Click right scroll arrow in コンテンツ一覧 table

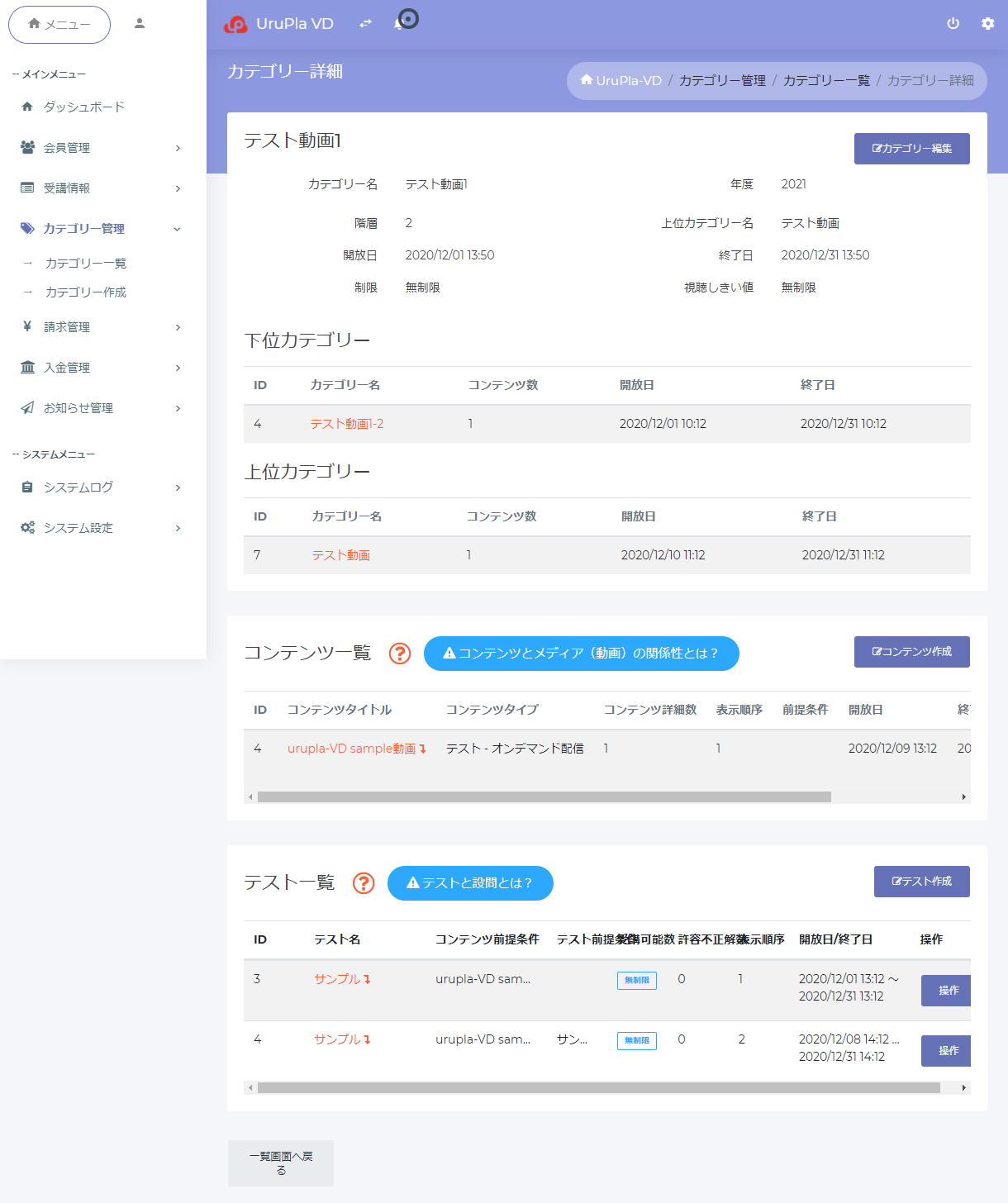point(963,797)
